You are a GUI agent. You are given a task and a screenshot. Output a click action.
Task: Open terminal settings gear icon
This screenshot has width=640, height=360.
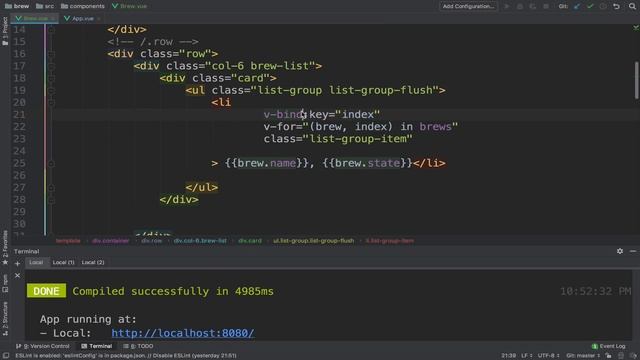tap(620, 251)
